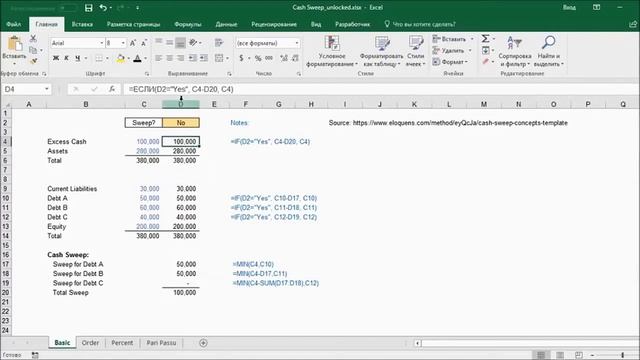
Task: Toggle center text alignment
Action: (169, 58)
